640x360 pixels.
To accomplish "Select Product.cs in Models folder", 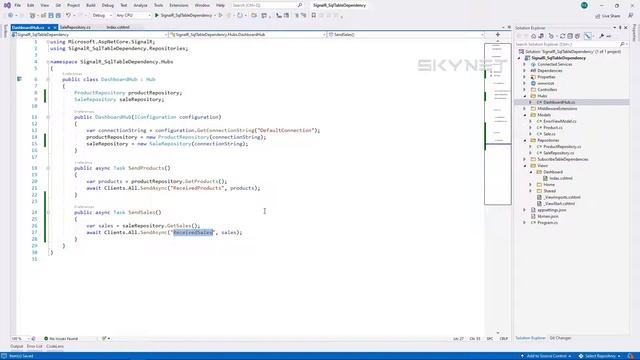I will point(553,127).
